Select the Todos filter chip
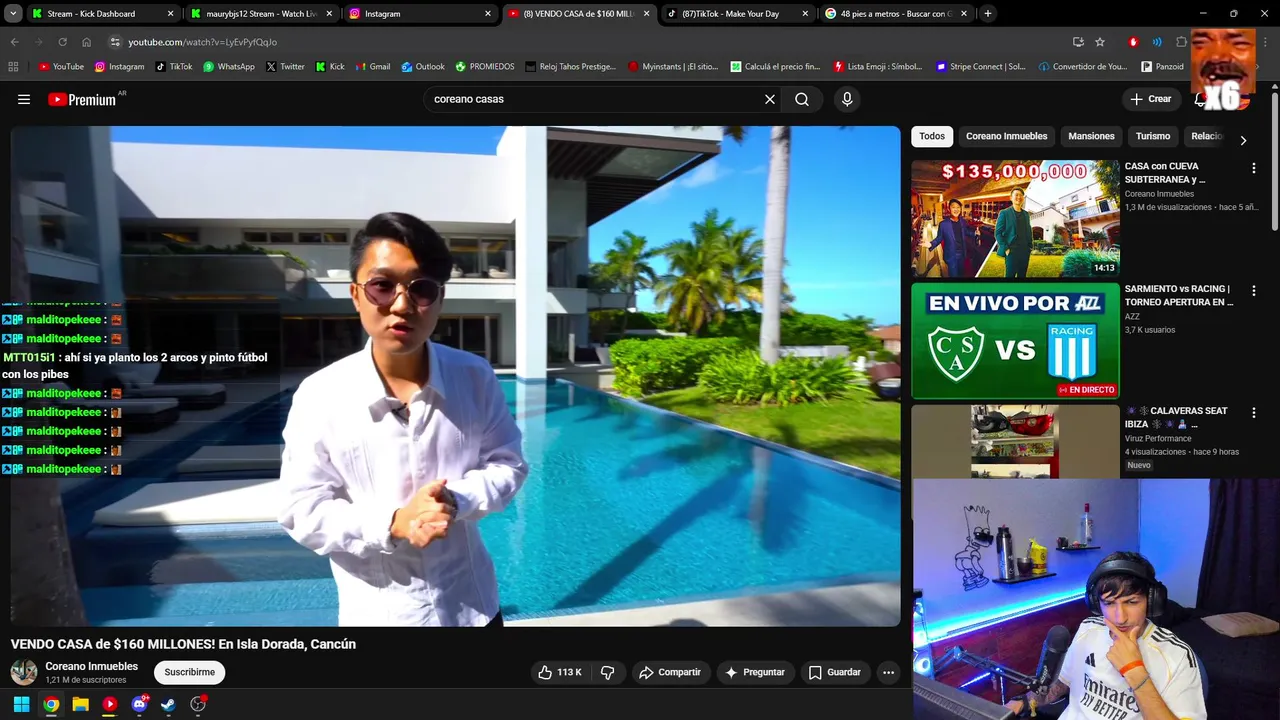Screen dimensions: 1280x720 (932, 136)
